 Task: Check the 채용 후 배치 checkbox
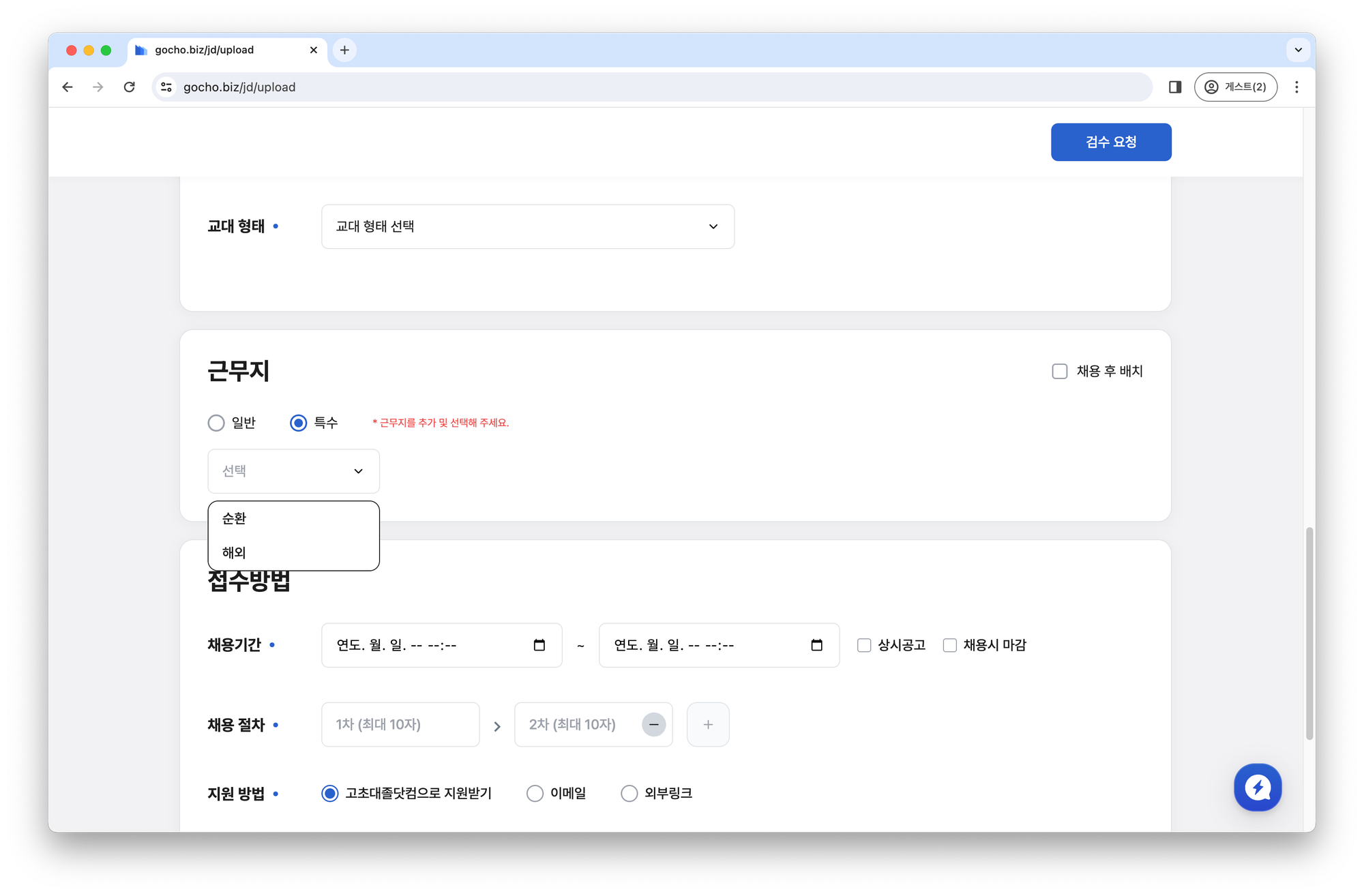coord(1059,371)
